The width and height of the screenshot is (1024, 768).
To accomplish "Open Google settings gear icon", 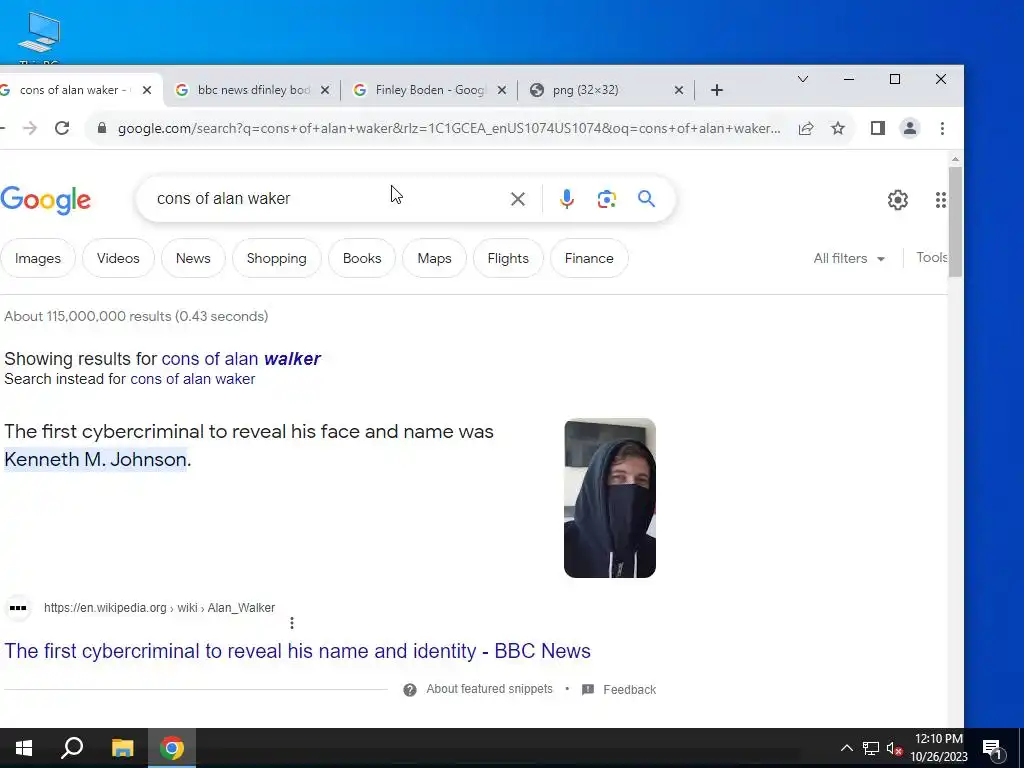I will coord(898,200).
